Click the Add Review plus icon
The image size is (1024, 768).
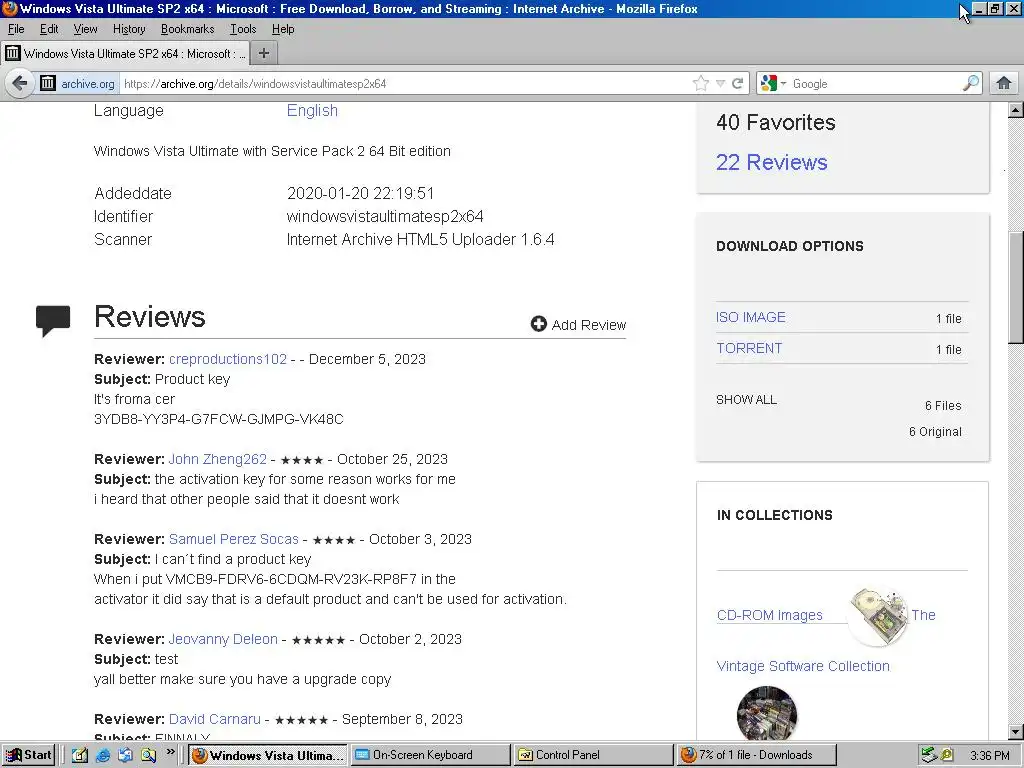point(538,324)
